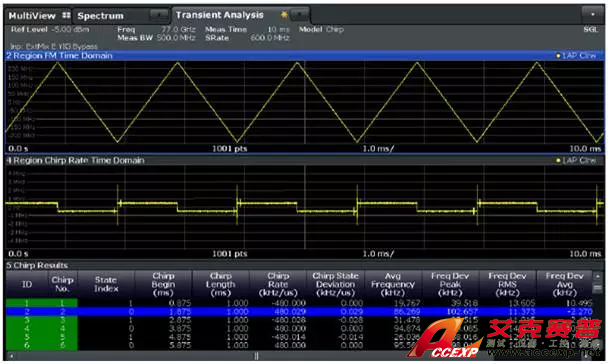The width and height of the screenshot is (608, 364).
Task: Open the Transient Analysis tab dropdown arrow
Action: [299, 15]
